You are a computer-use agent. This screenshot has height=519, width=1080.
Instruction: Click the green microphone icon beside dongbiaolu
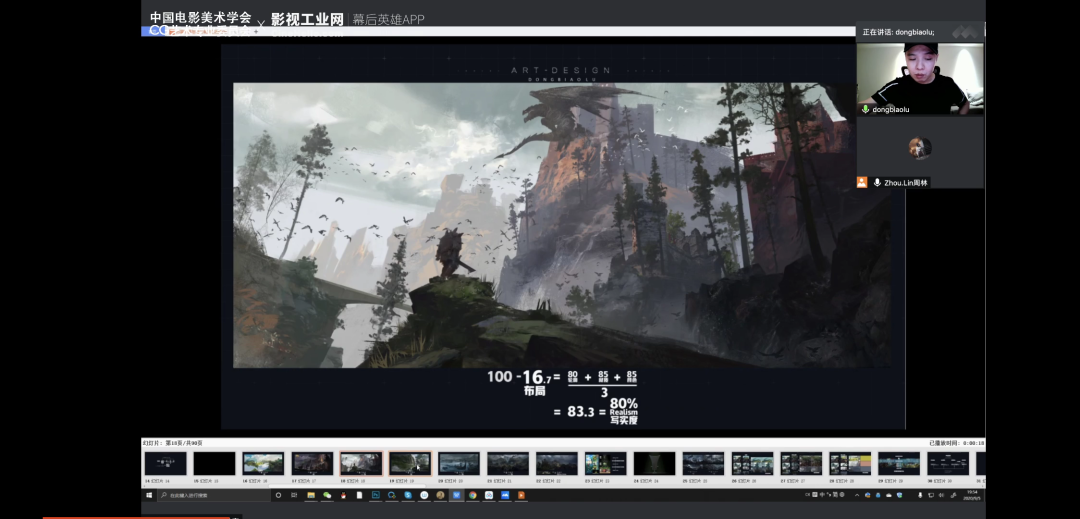pyautogui.click(x=866, y=109)
